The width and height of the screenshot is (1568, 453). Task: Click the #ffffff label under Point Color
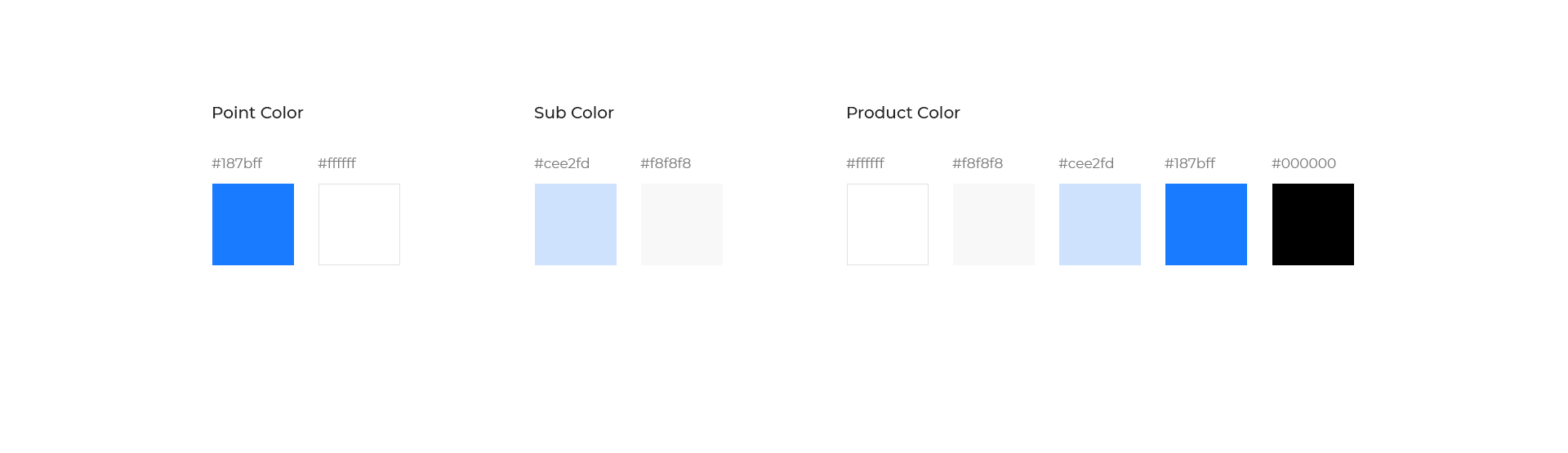tap(337, 163)
